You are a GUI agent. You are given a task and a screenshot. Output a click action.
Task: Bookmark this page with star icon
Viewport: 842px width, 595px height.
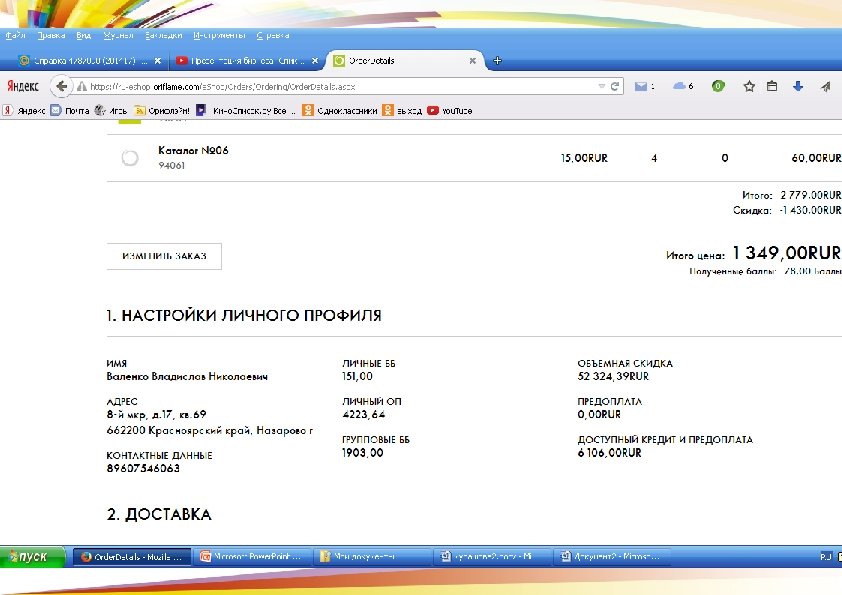coord(749,86)
